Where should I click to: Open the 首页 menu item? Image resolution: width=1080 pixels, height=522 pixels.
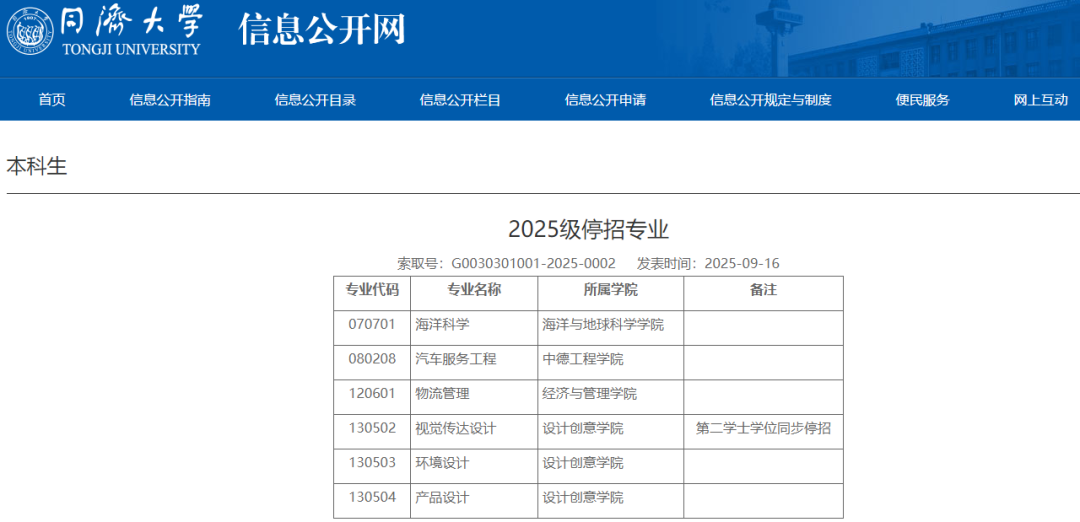tap(52, 100)
